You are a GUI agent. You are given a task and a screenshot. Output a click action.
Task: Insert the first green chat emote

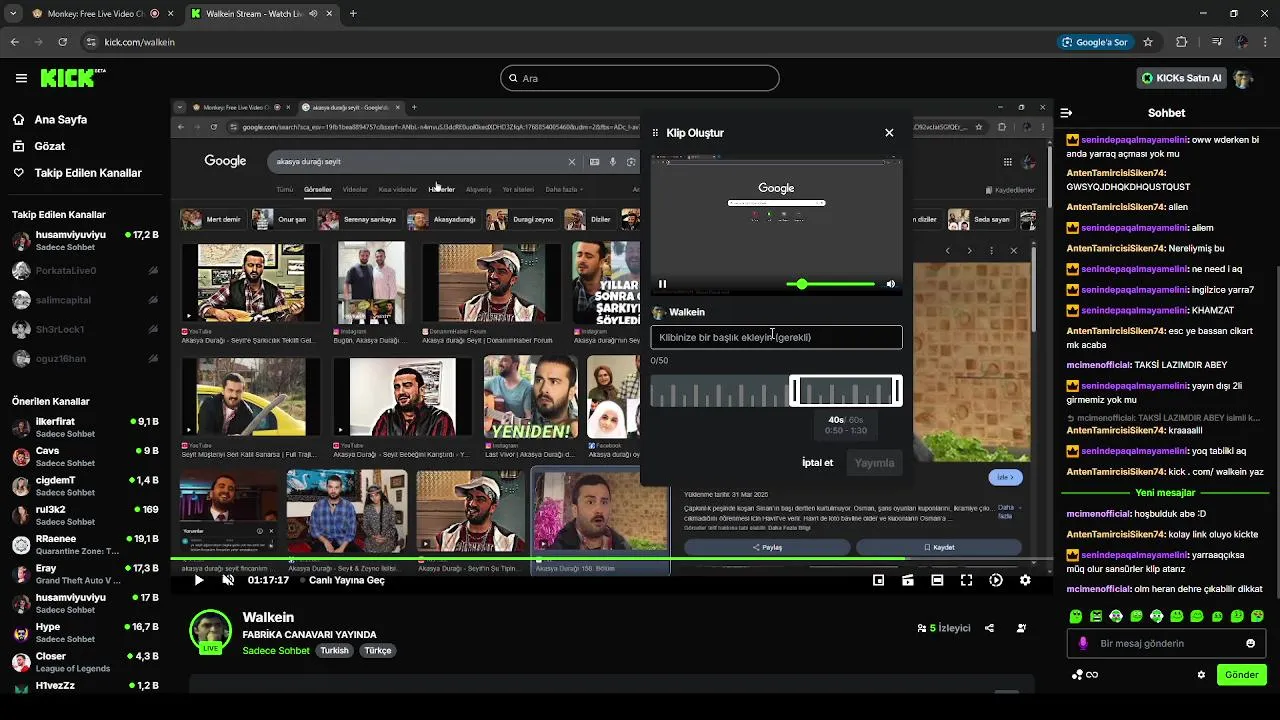coord(1075,616)
